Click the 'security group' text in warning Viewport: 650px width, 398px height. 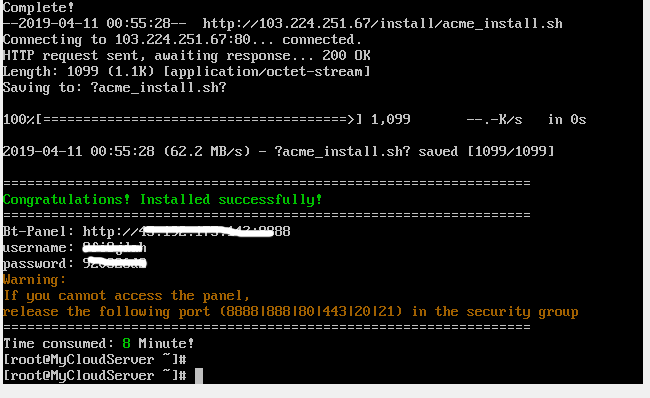522,311
